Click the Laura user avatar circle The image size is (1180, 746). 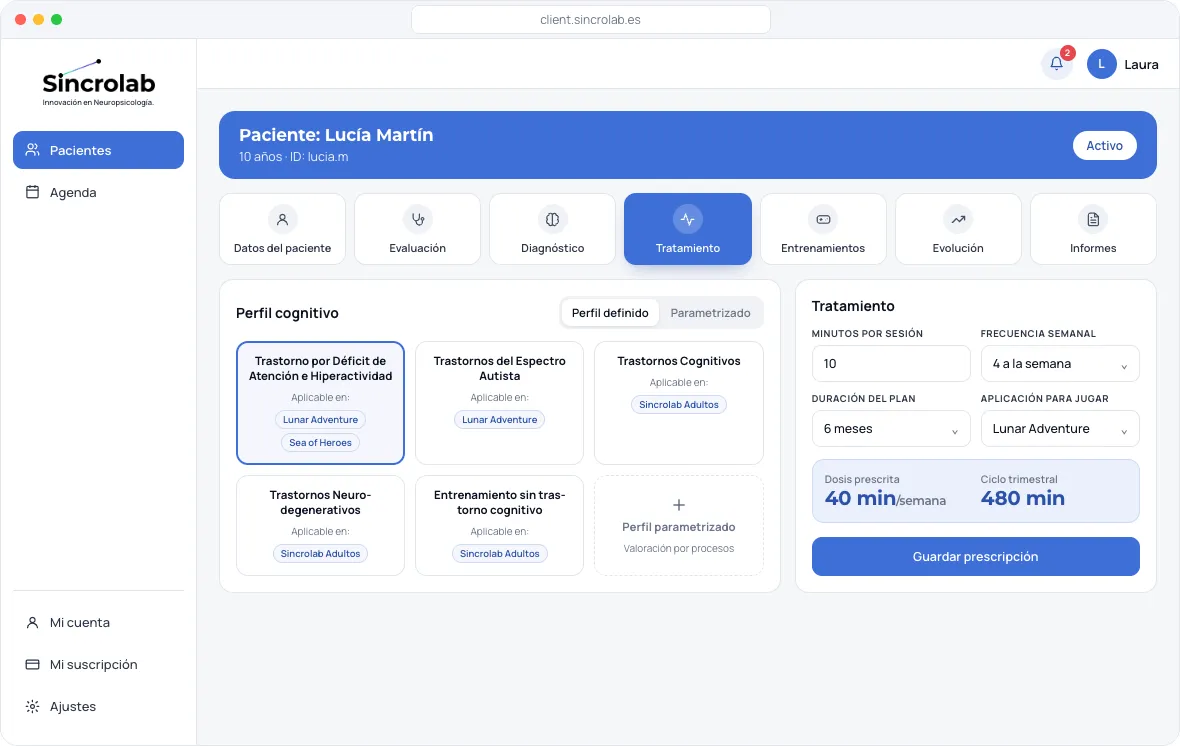[1101, 64]
